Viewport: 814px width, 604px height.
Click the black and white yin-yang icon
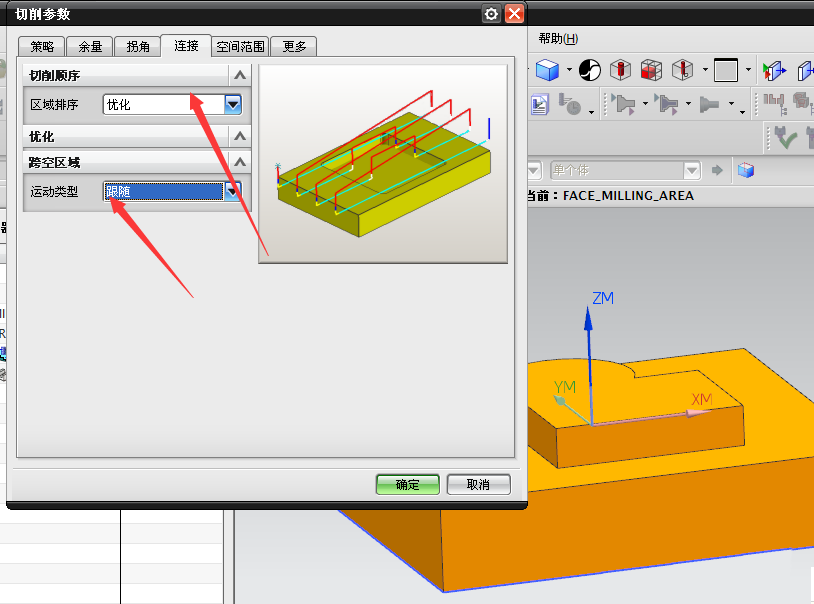tap(590, 70)
